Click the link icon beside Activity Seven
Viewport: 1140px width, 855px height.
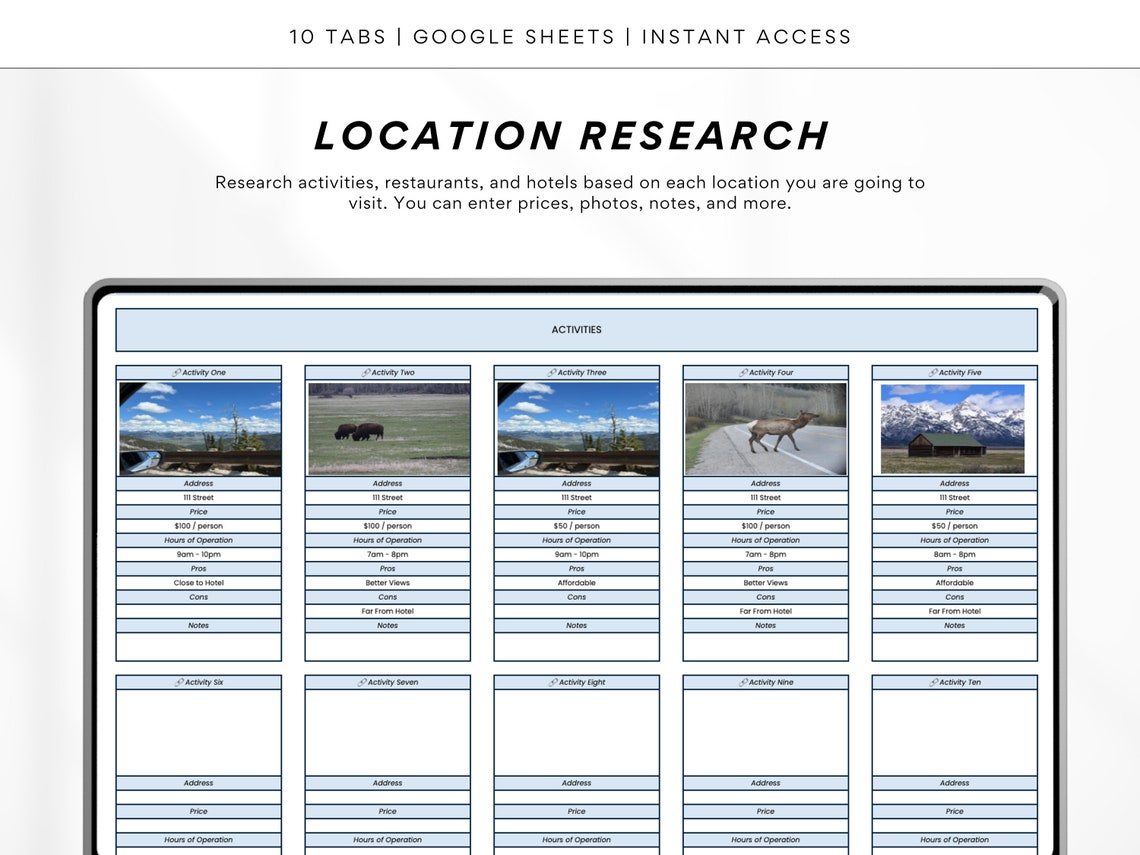pyautogui.click(x=362, y=682)
